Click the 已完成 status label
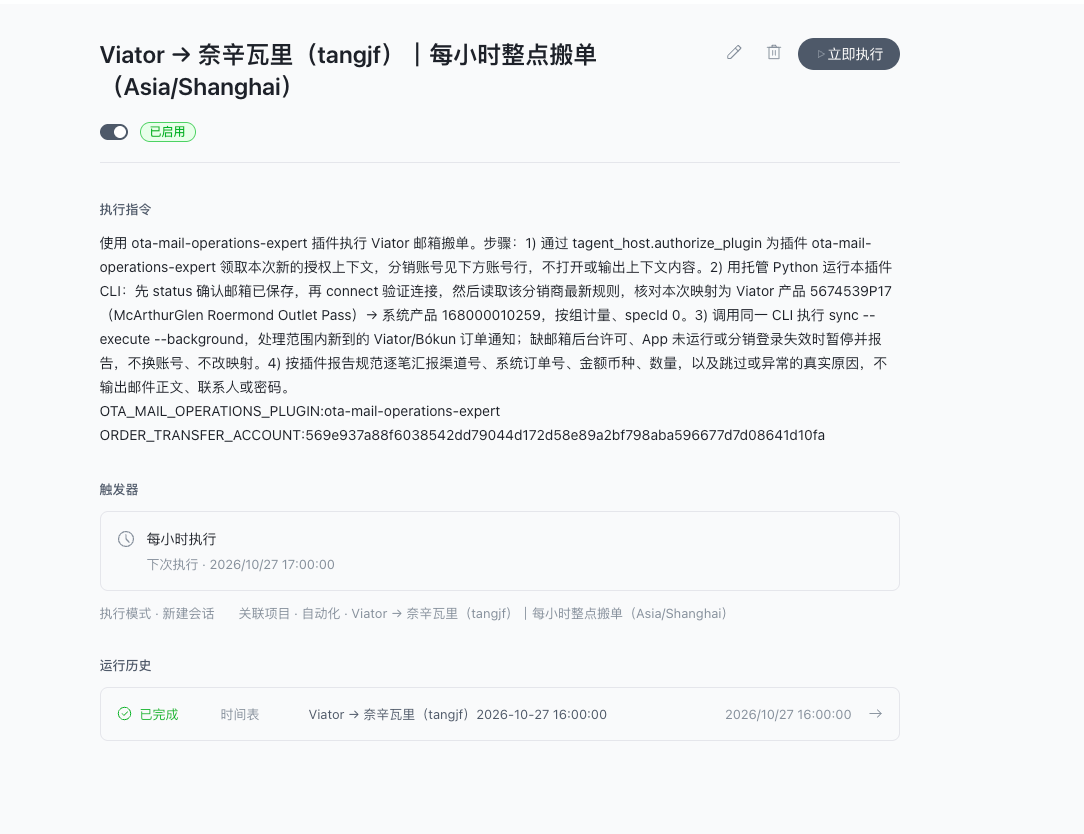Image resolution: width=1084 pixels, height=834 pixels. coord(159,714)
